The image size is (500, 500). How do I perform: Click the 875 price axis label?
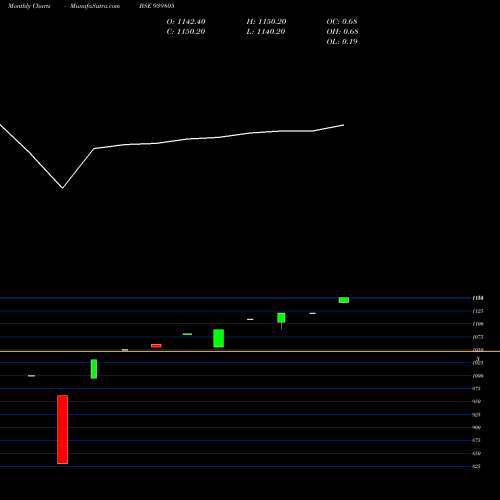click(476, 440)
